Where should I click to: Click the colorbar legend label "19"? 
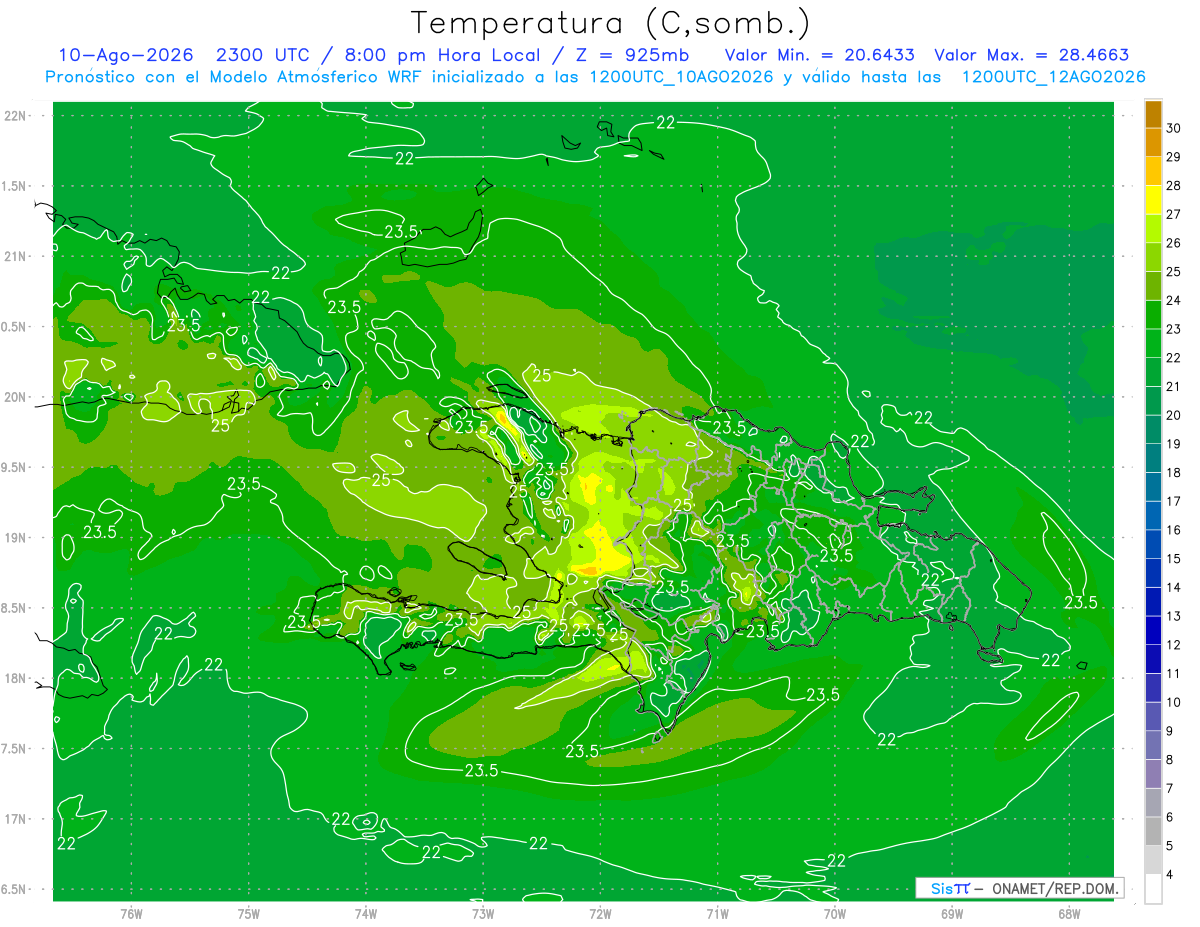coord(1174,444)
